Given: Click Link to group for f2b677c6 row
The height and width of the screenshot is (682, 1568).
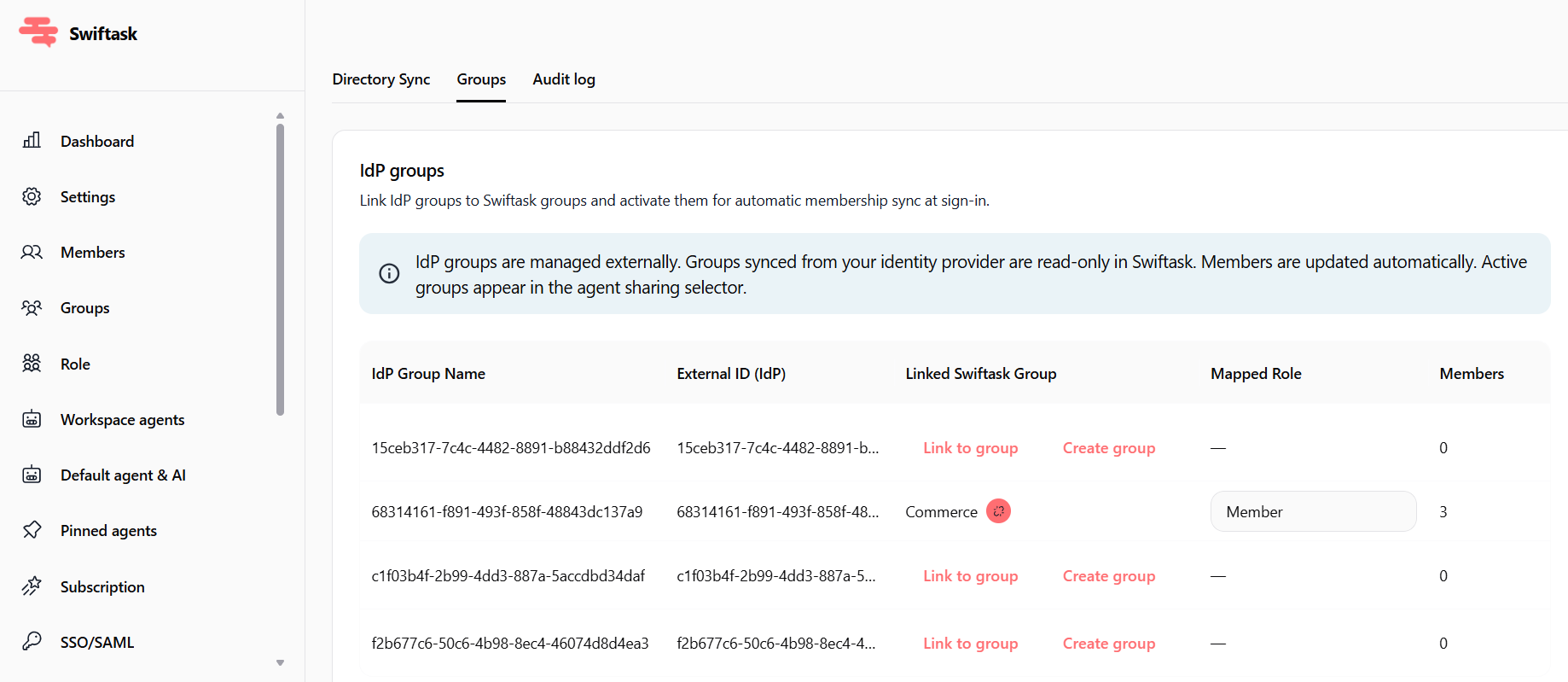Looking at the screenshot, I should pos(971,643).
